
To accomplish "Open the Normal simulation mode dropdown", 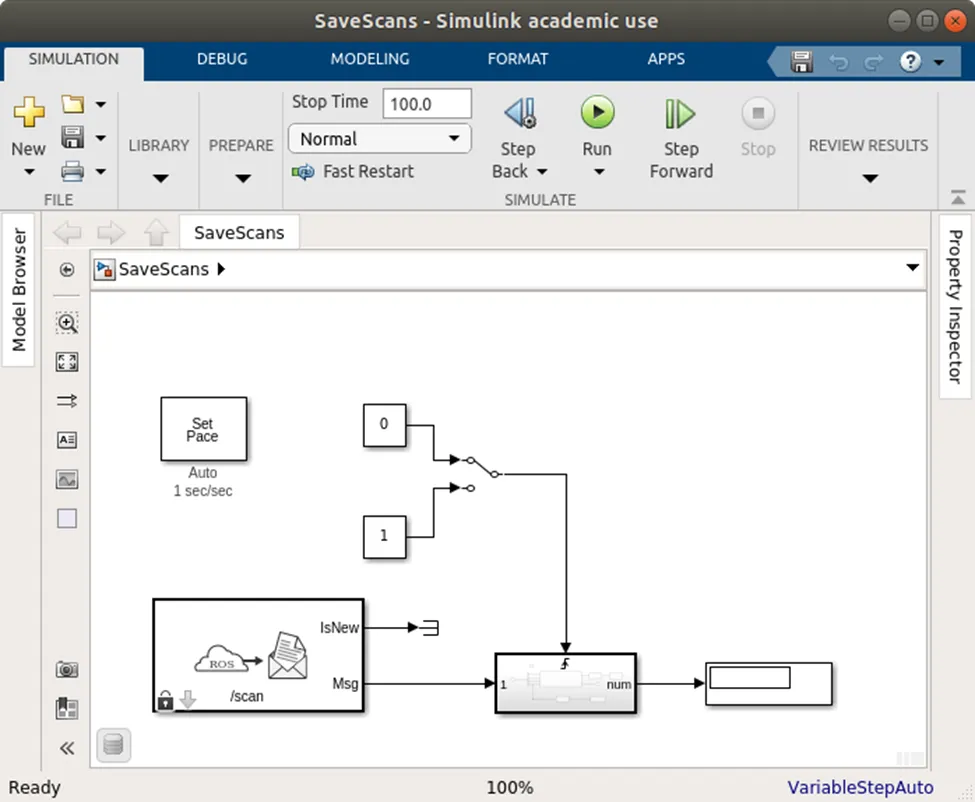I will tap(379, 139).
